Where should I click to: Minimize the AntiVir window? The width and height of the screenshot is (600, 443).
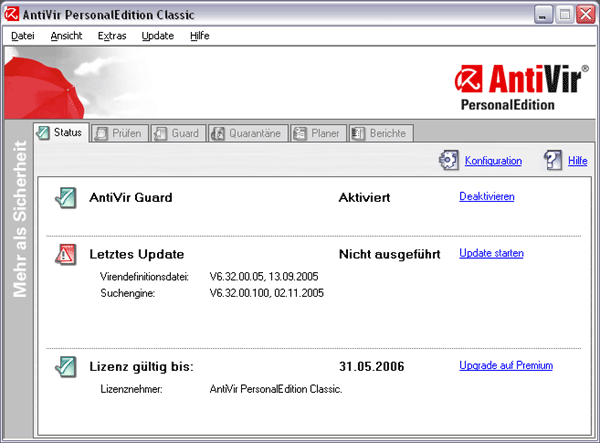tap(543, 15)
